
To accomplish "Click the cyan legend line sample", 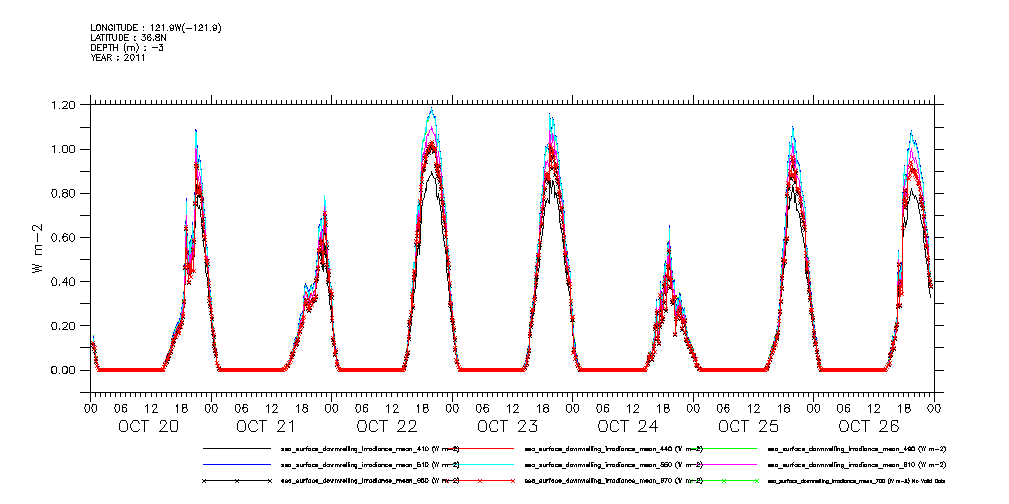I will coord(480,464).
